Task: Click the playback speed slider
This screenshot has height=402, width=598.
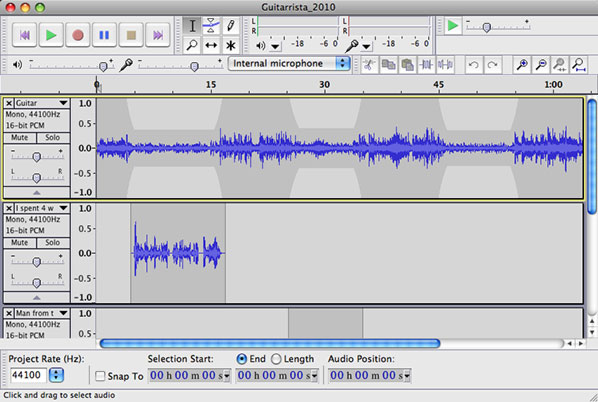Action: click(498, 27)
